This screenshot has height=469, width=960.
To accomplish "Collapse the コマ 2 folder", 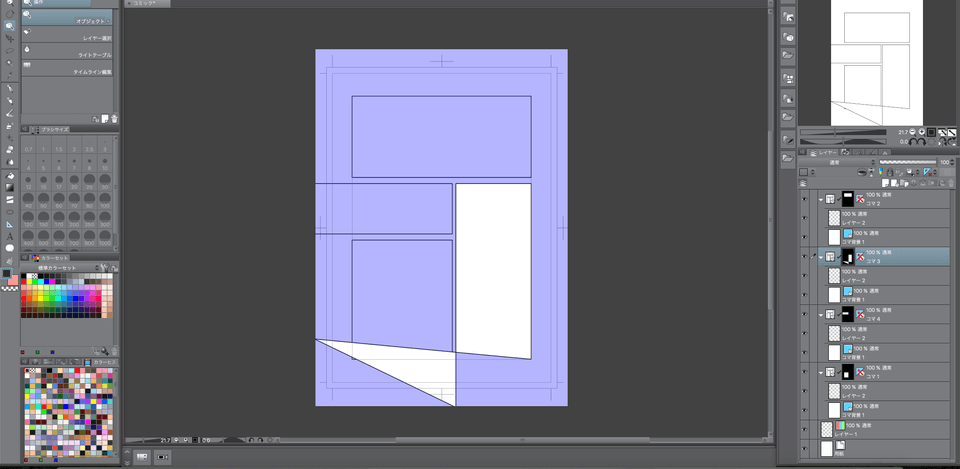I will coord(820,199).
